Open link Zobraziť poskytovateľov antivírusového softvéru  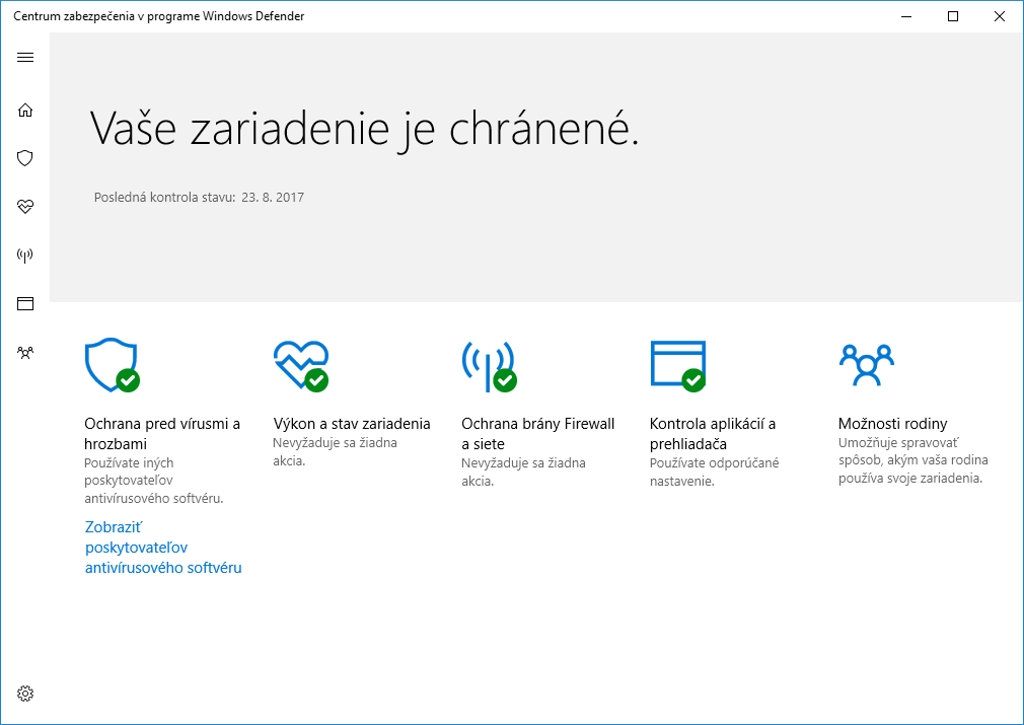click(x=163, y=547)
